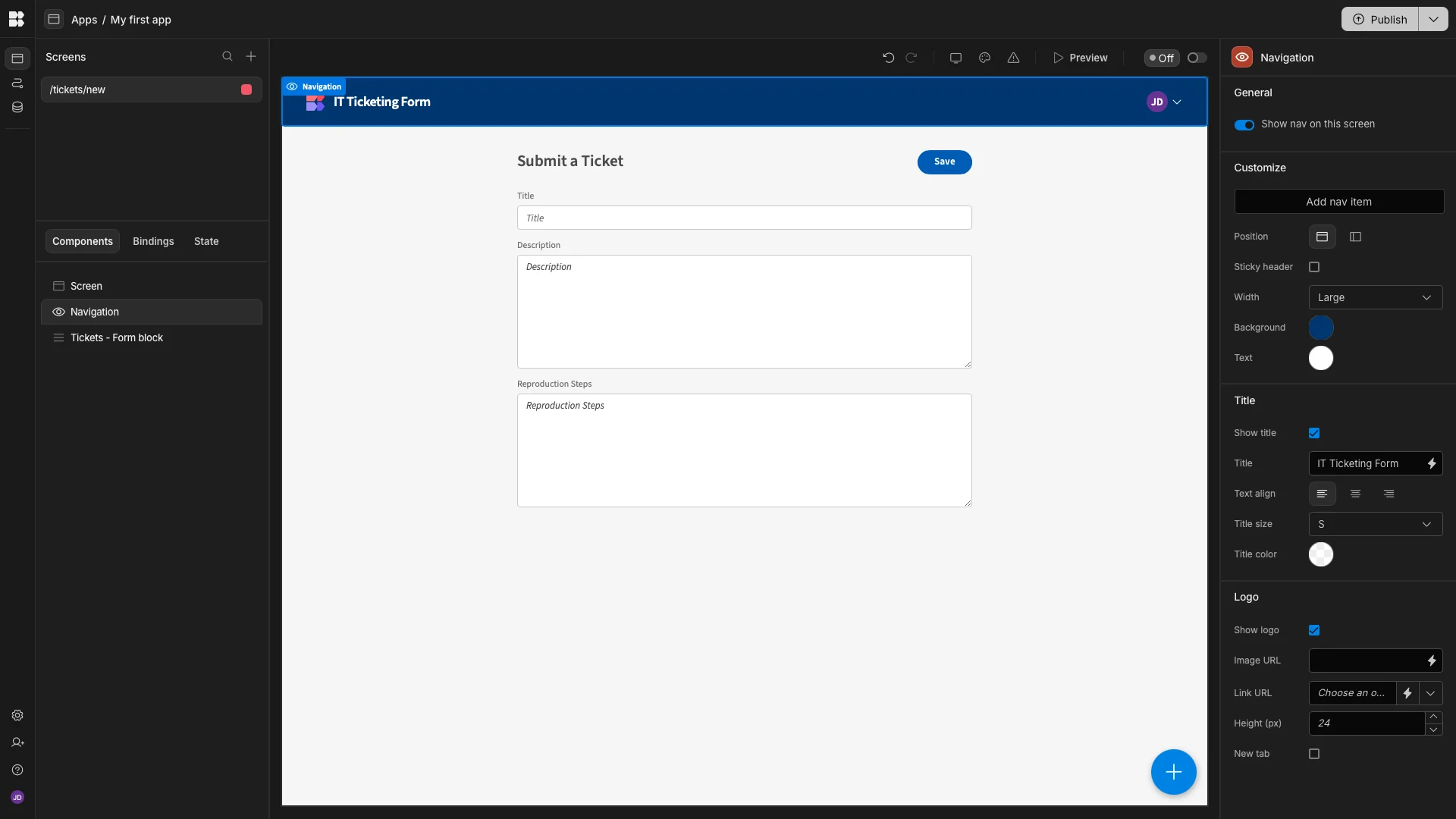Screen dimensions: 1456x819
Task: Open the Width dropdown showing Large
Action: [x=1376, y=297]
